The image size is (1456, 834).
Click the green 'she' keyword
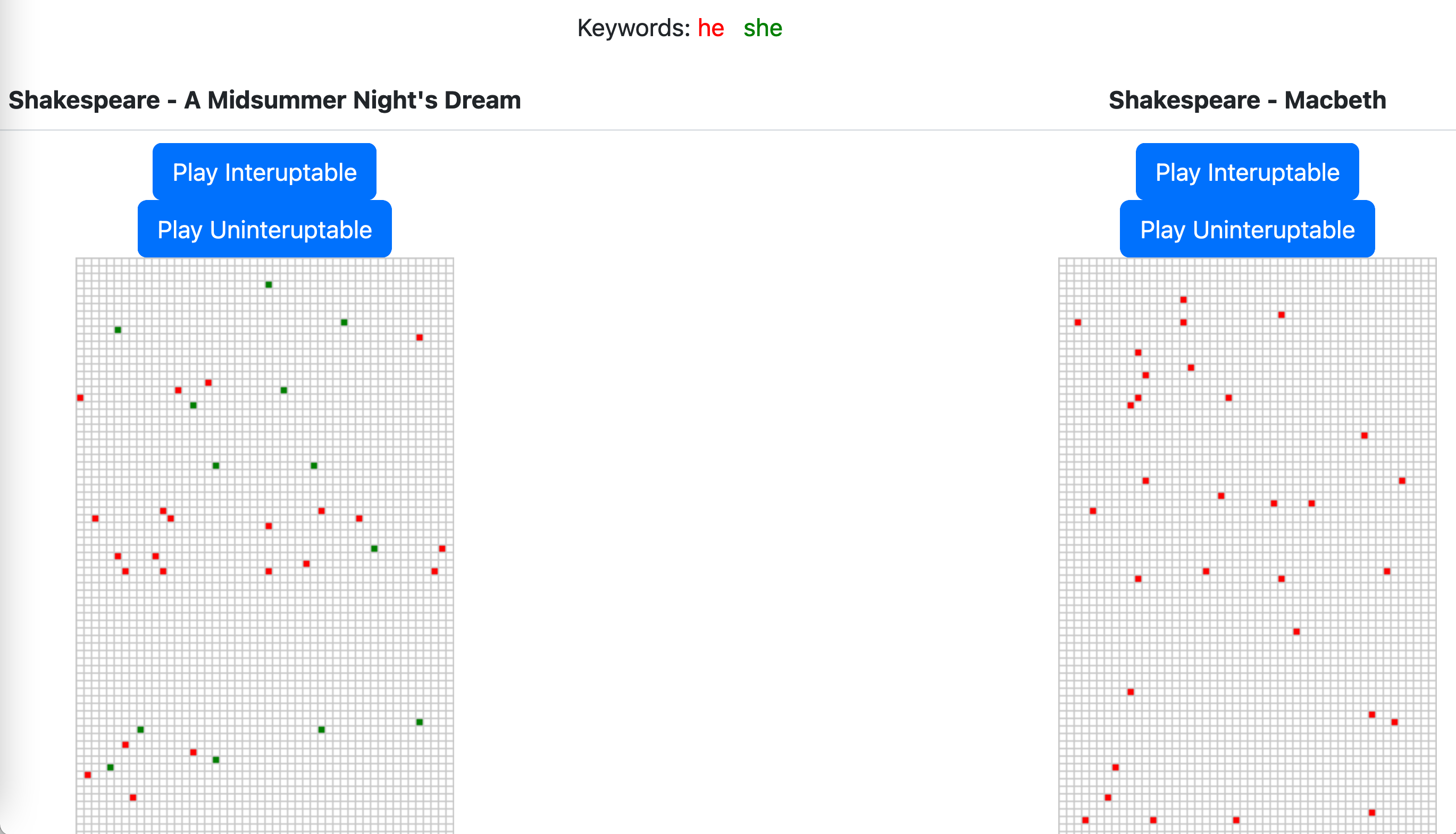pyautogui.click(x=763, y=28)
